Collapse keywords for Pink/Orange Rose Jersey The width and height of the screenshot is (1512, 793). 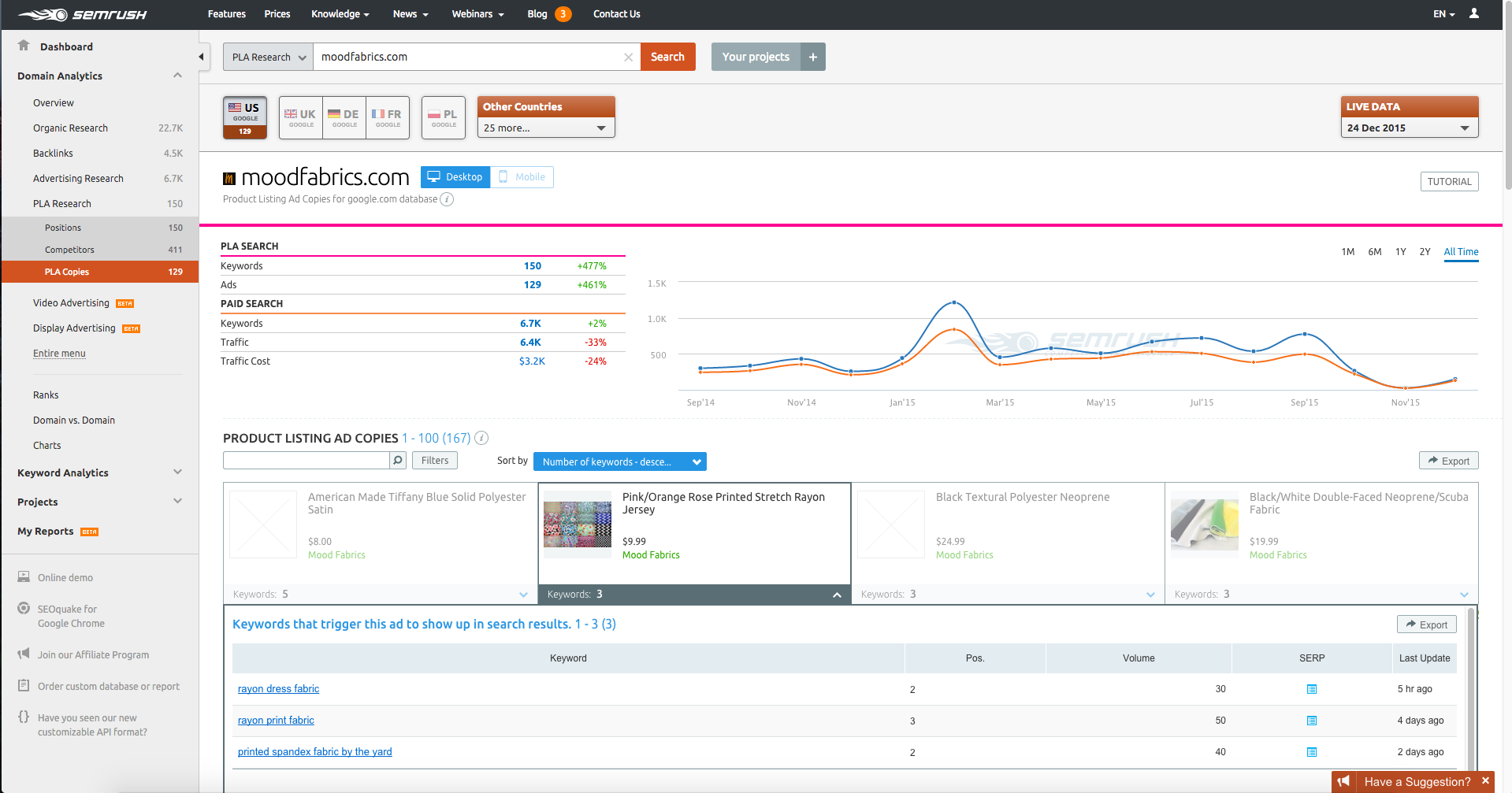[837, 595]
